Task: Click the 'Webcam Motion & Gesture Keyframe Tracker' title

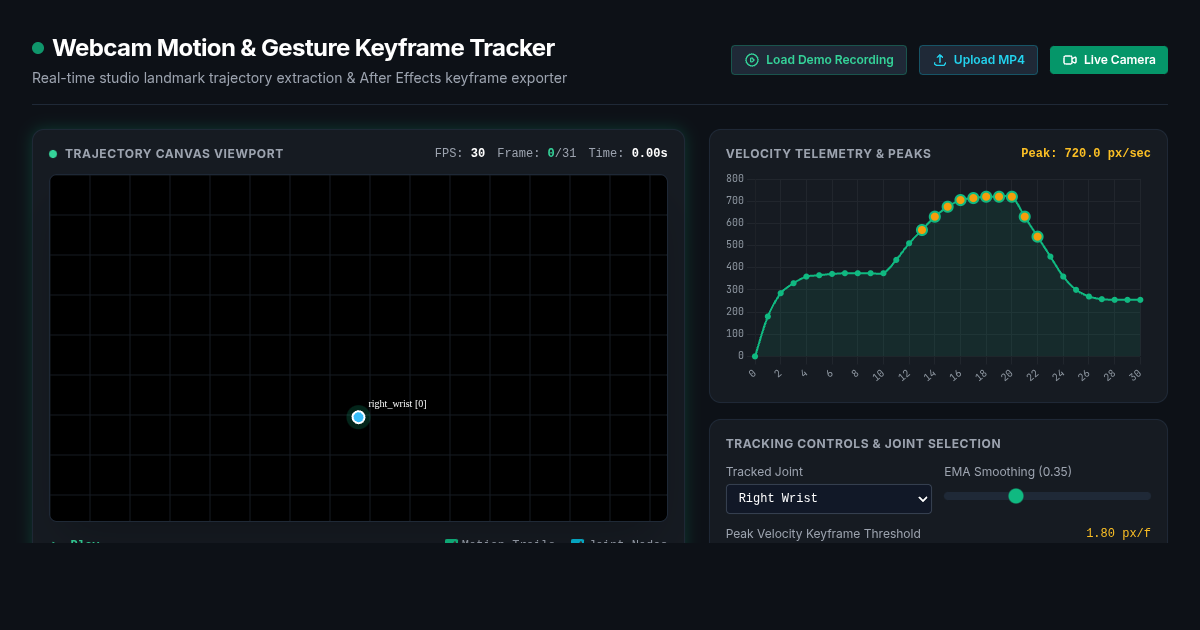Action: pyautogui.click(x=303, y=48)
